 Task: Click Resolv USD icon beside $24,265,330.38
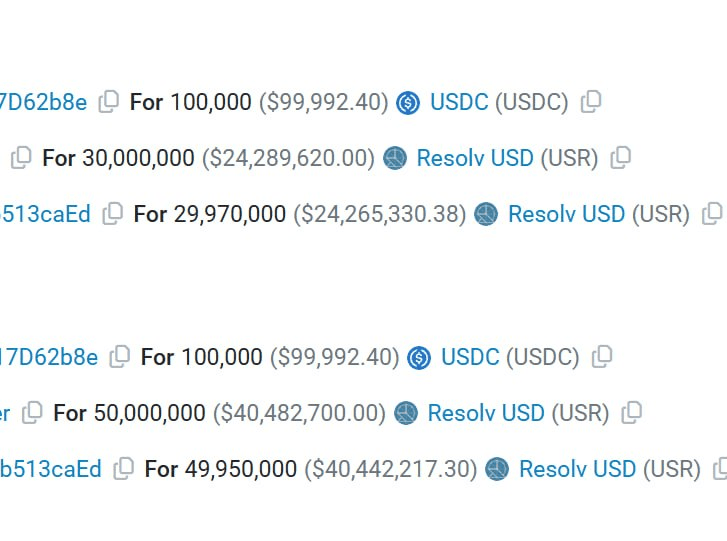tap(486, 214)
